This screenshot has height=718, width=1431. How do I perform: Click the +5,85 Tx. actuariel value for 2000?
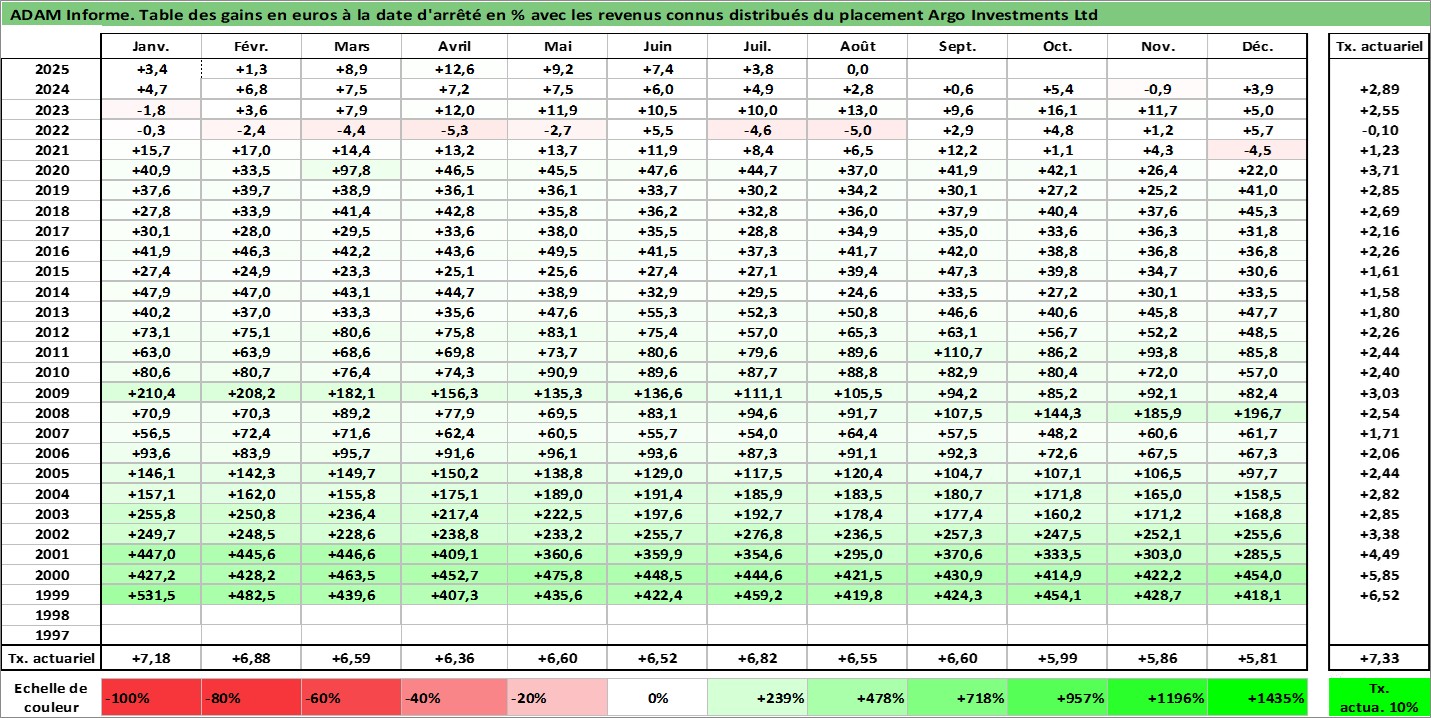point(1379,575)
